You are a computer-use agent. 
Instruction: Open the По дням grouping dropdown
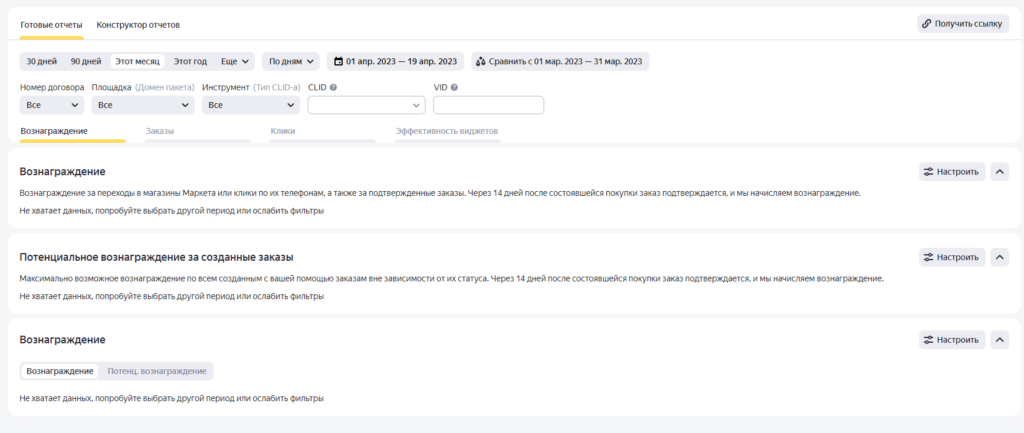click(291, 61)
